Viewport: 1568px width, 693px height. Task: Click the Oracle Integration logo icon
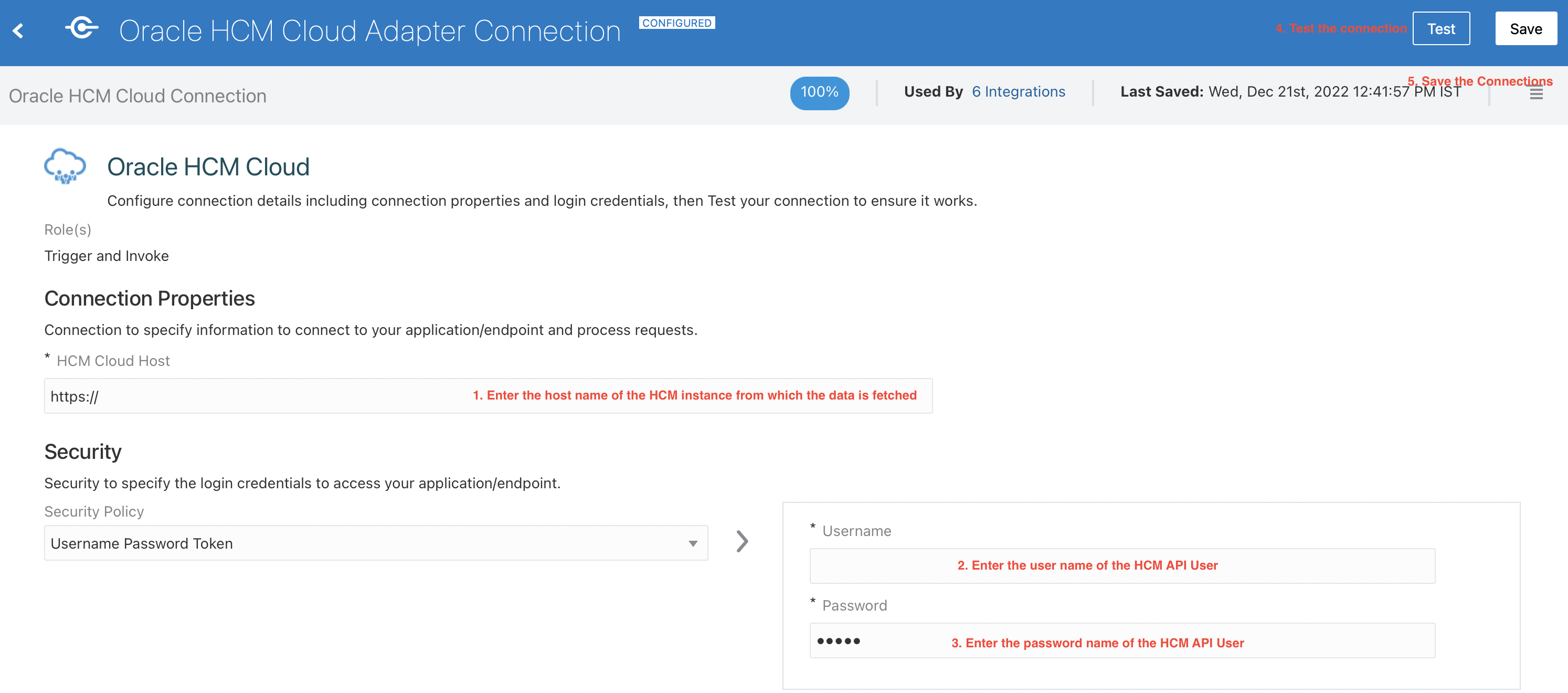pos(82,28)
